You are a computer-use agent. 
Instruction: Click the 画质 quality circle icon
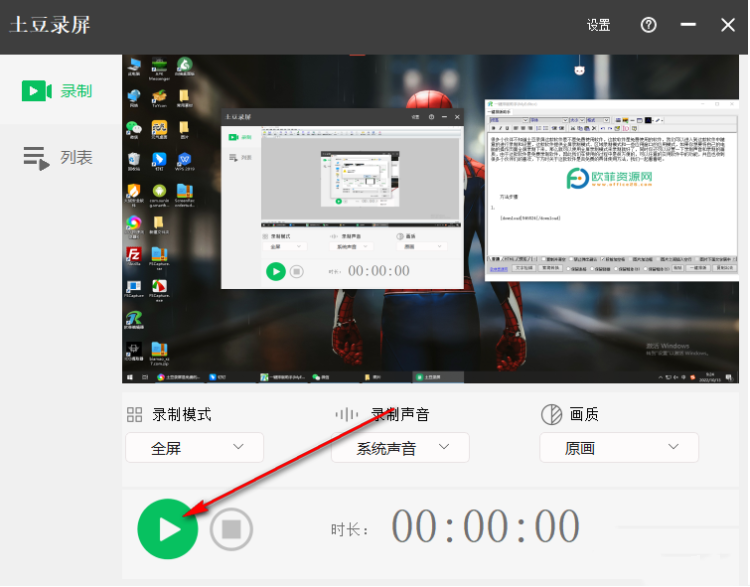[551, 415]
